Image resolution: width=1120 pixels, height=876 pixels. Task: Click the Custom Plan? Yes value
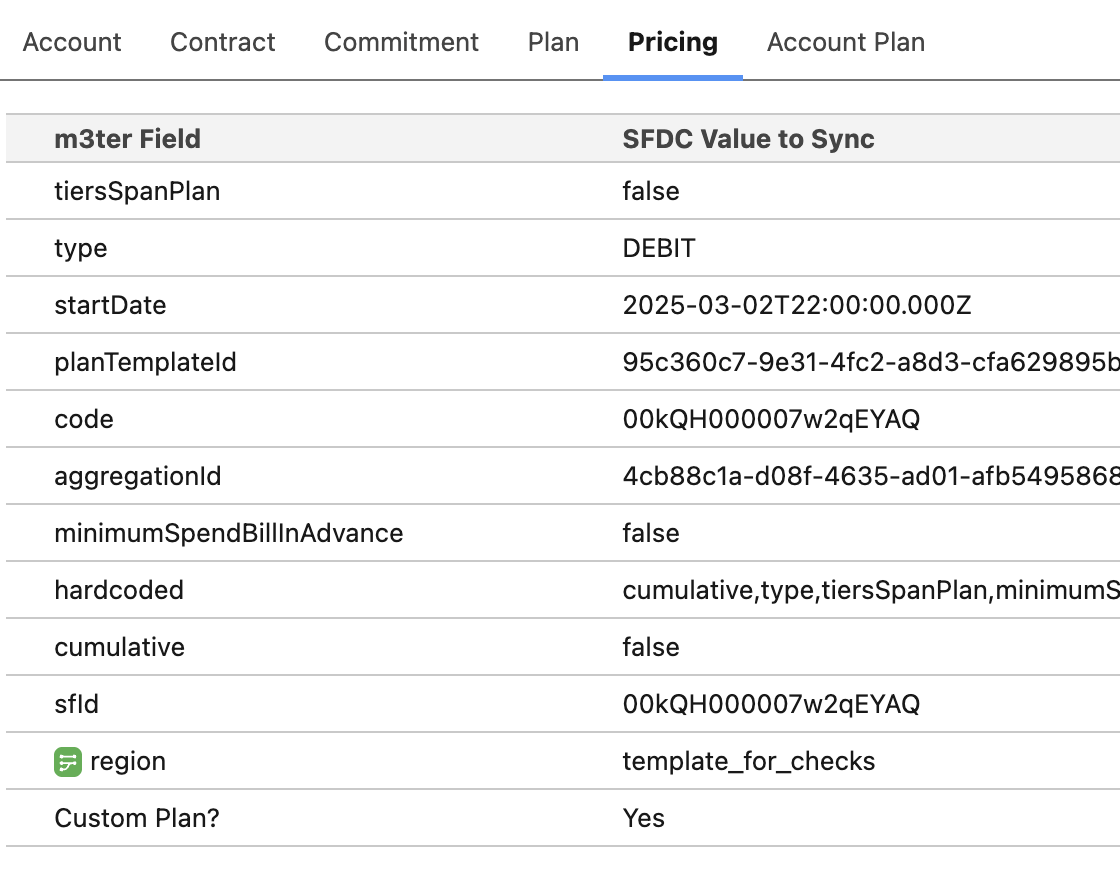tap(644, 818)
